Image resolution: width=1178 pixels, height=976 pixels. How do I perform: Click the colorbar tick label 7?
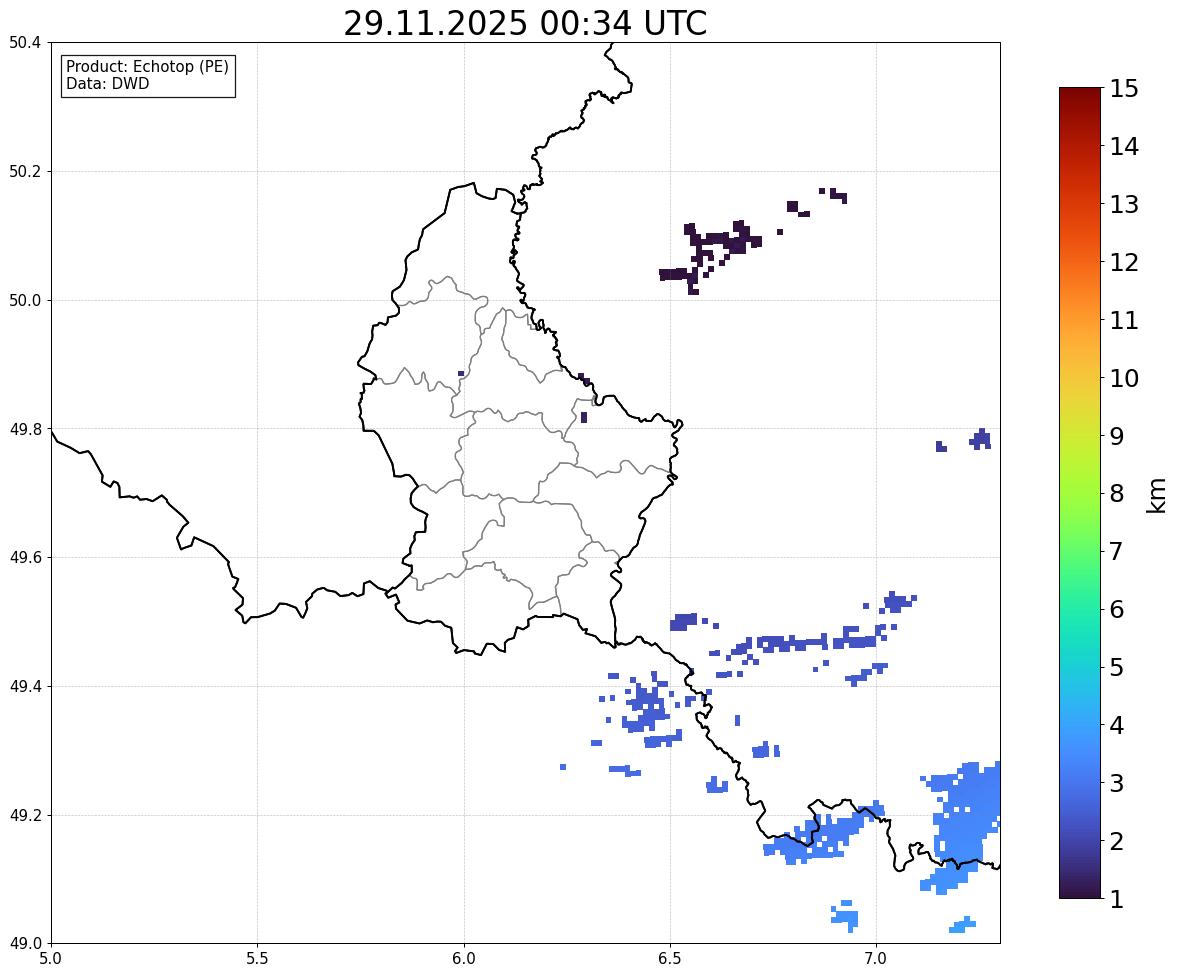[1117, 551]
